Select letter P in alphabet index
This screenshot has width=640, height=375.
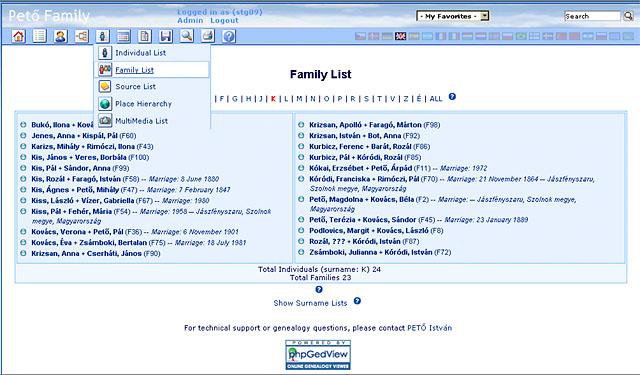340,99
